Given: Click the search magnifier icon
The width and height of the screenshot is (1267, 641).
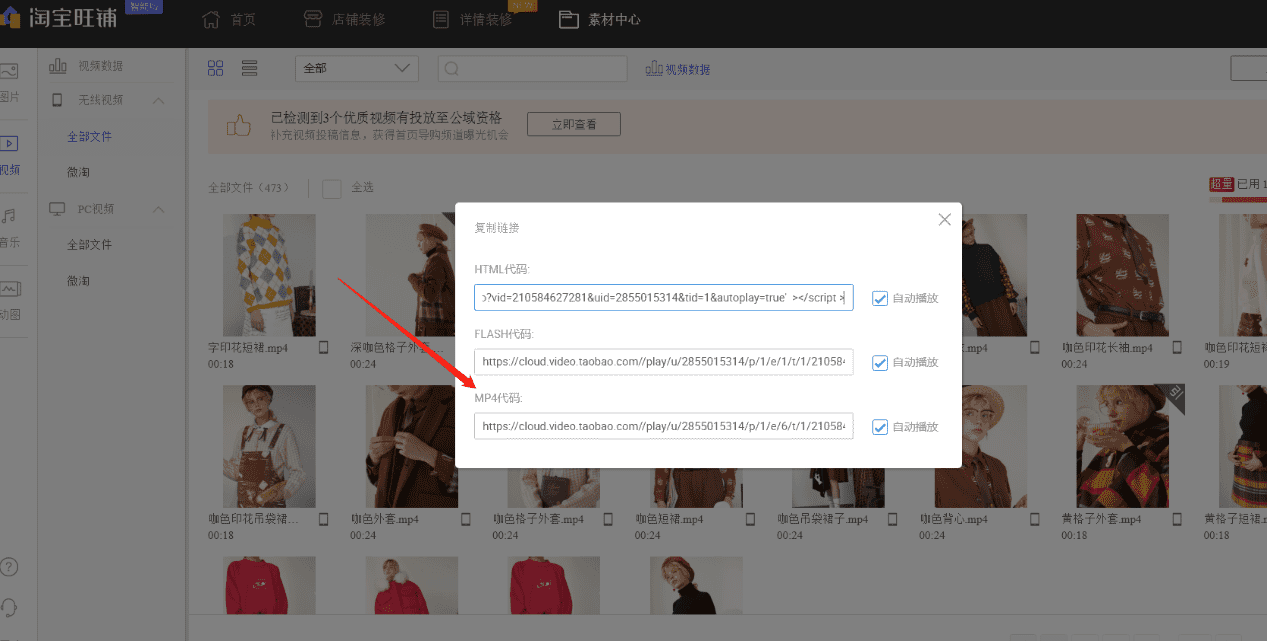Looking at the screenshot, I should (452, 69).
